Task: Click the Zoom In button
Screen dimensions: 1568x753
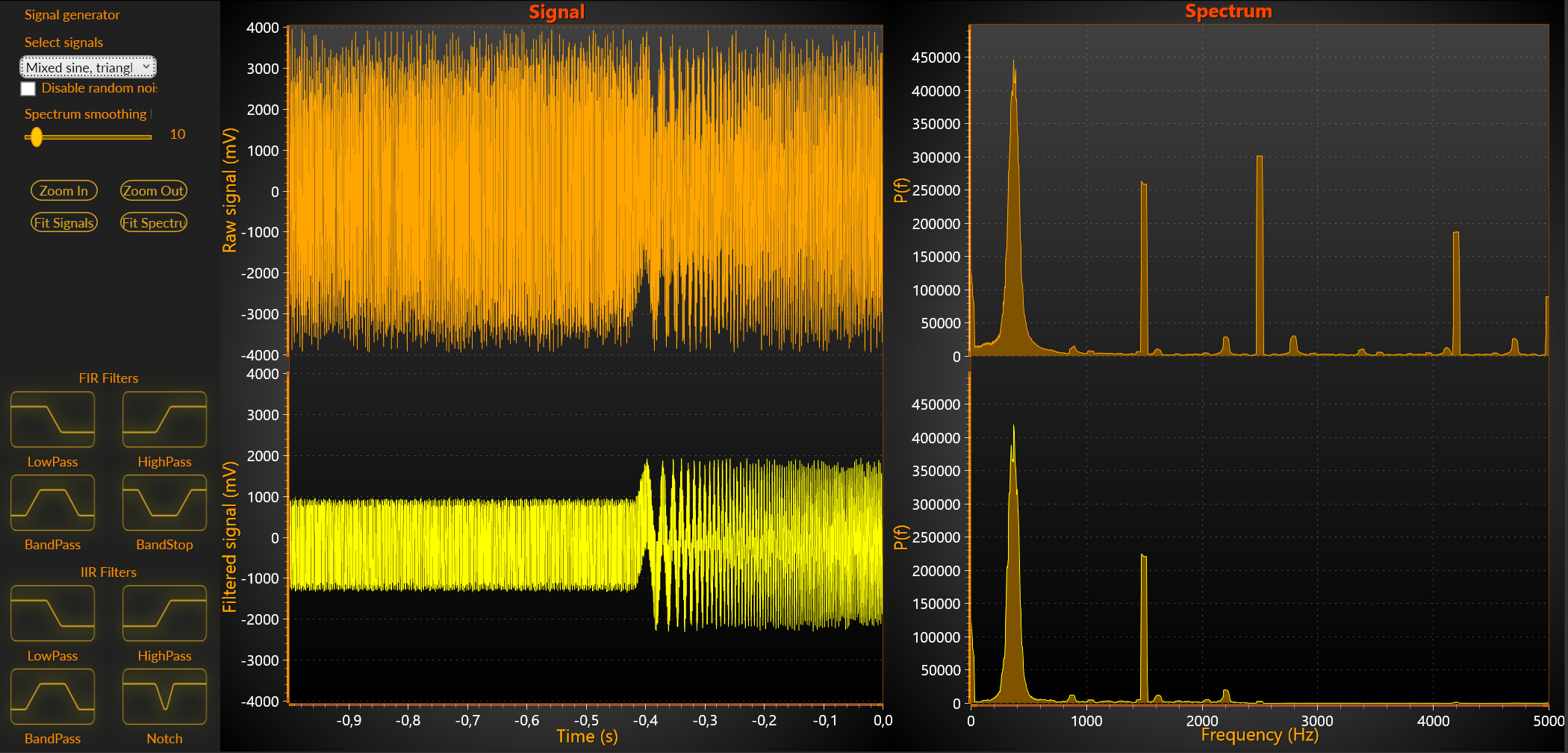Action: click(64, 190)
